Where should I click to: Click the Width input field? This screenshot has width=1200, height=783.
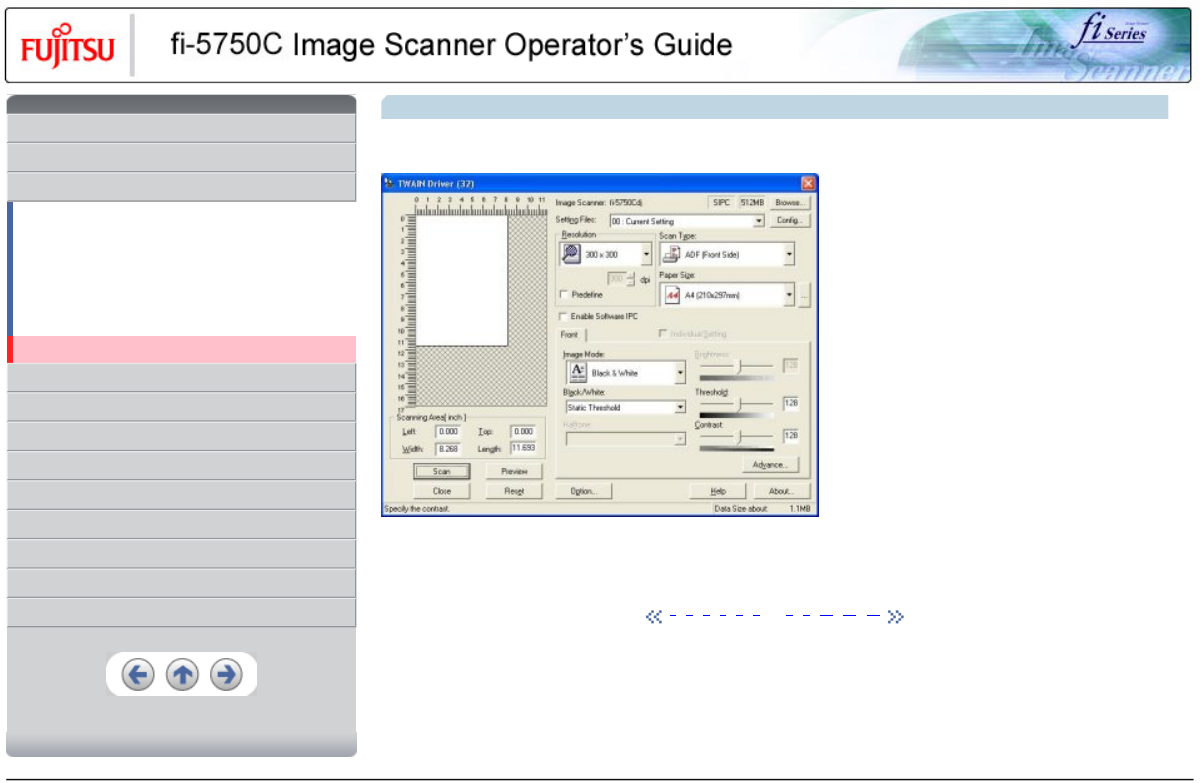click(447, 449)
